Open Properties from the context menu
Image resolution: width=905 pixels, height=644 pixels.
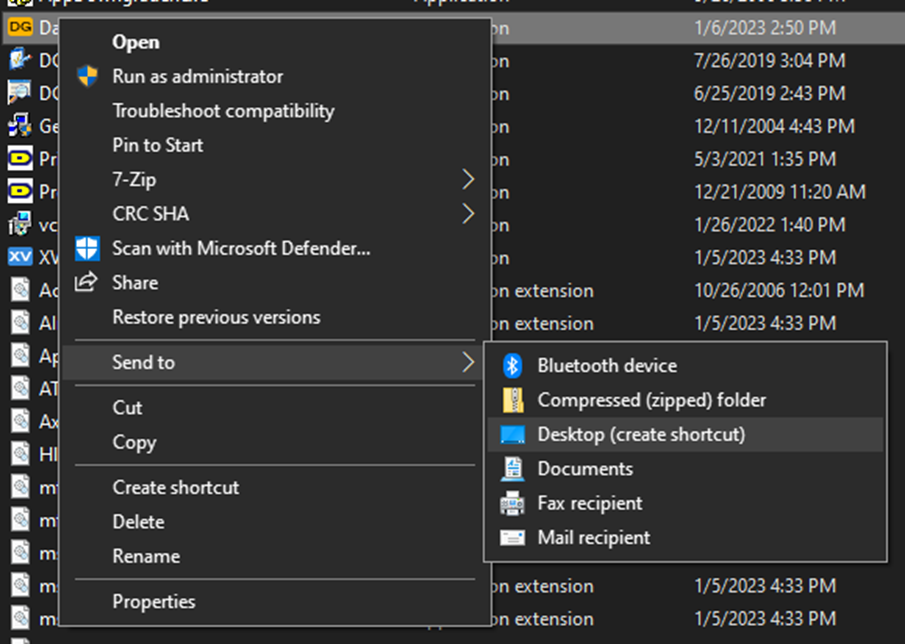coord(154,602)
